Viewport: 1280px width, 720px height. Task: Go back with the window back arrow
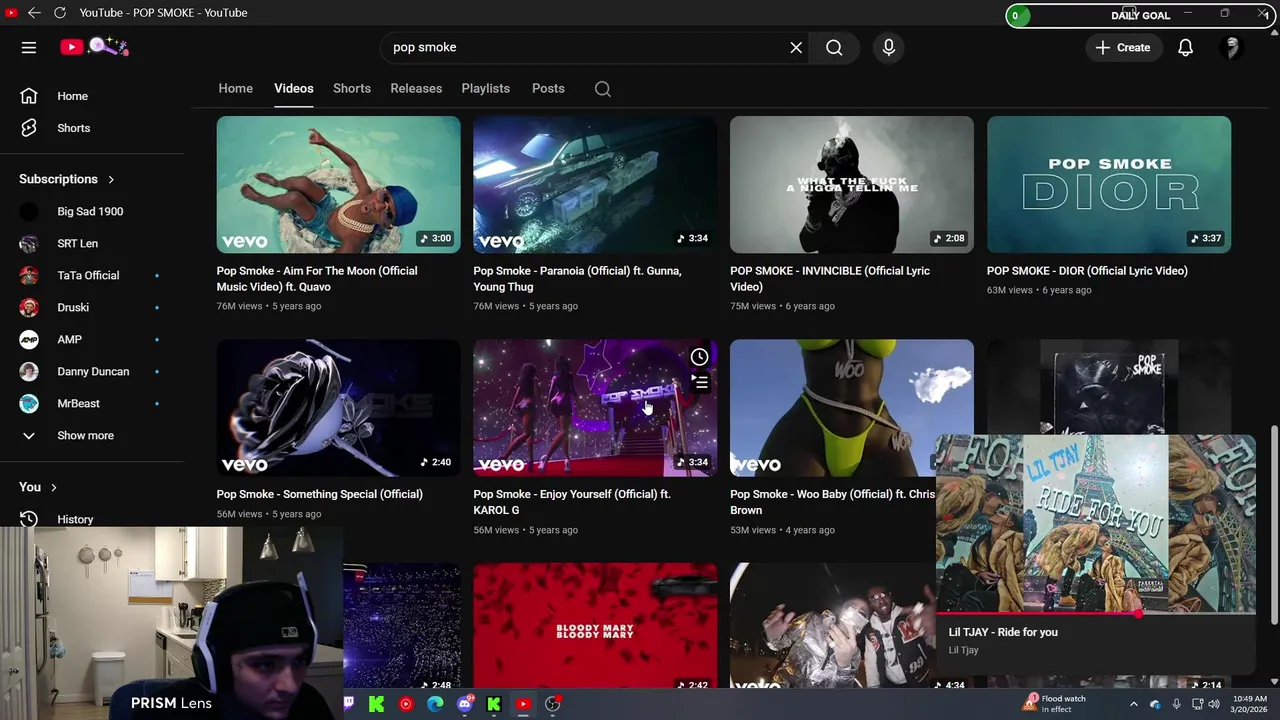pos(34,13)
